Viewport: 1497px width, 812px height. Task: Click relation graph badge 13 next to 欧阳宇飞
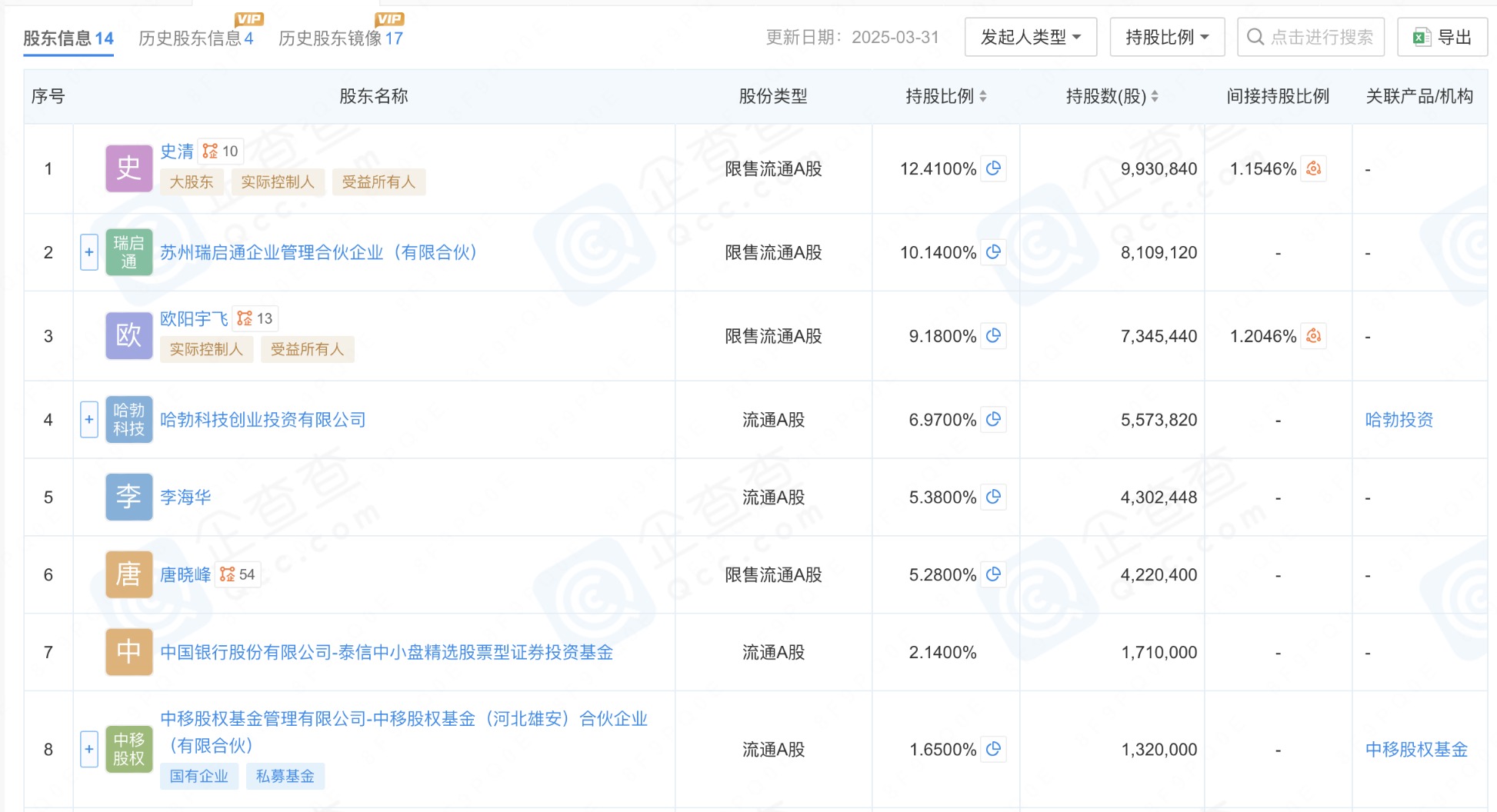coord(255,318)
